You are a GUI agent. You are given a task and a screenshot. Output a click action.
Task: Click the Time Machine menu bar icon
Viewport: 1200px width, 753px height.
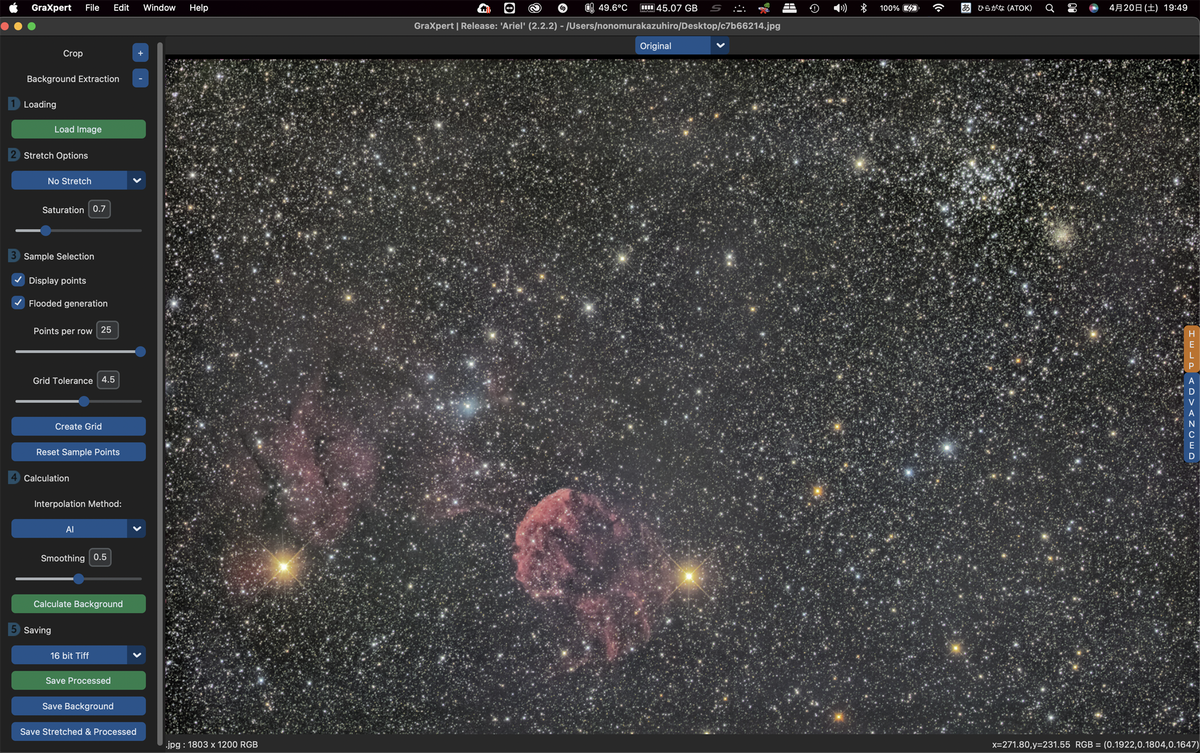coord(815,8)
